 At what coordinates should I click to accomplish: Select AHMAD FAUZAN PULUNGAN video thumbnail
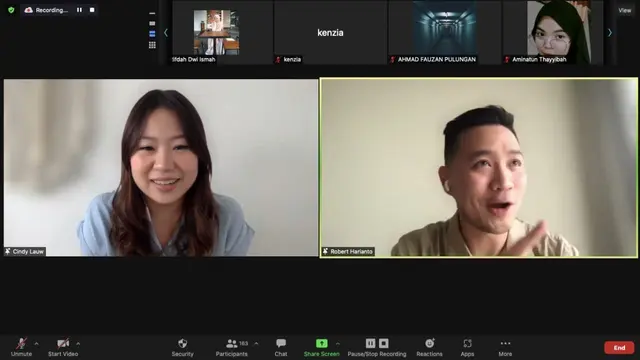click(444, 32)
